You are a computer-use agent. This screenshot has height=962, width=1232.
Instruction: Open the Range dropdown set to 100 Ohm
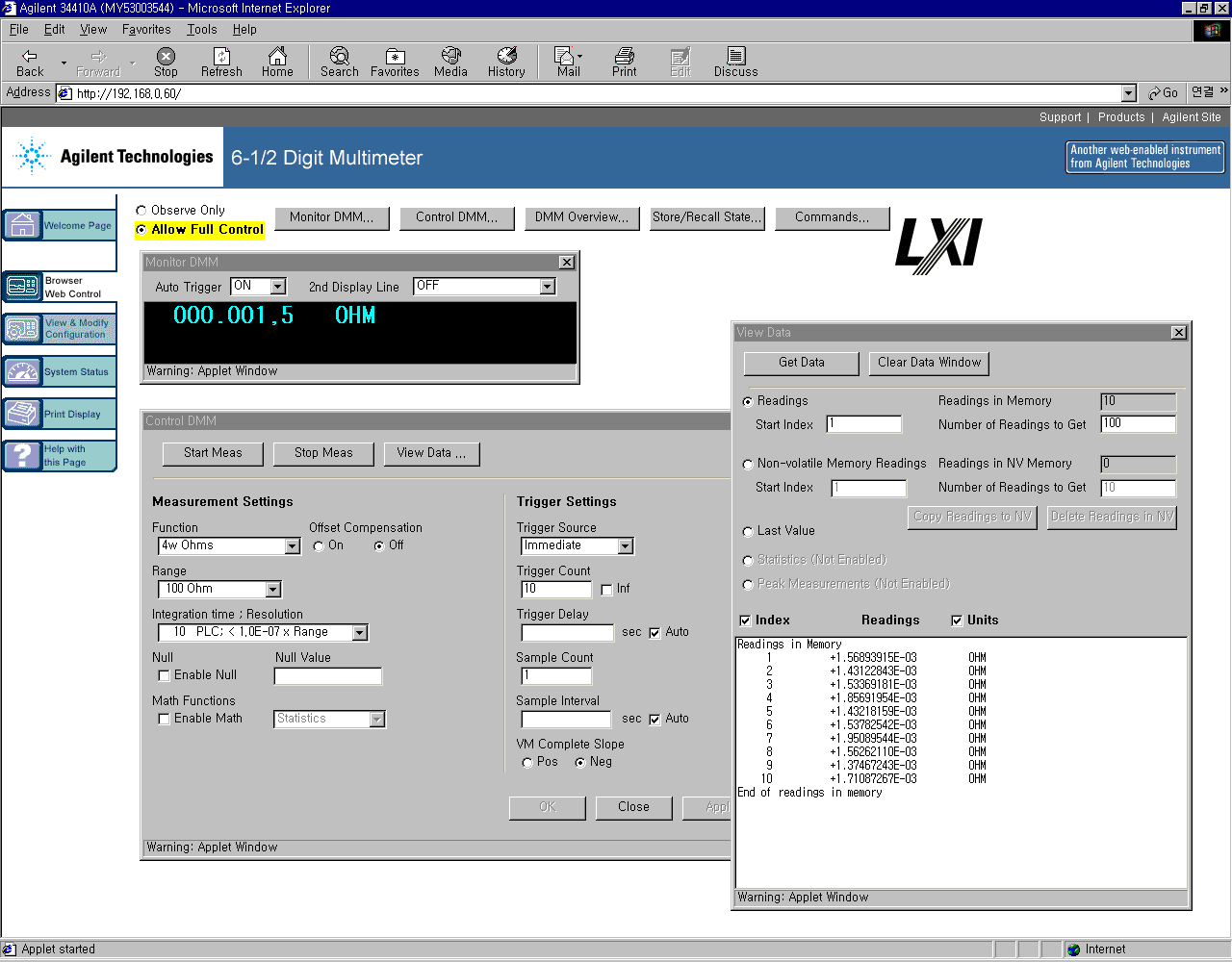[x=273, y=590]
